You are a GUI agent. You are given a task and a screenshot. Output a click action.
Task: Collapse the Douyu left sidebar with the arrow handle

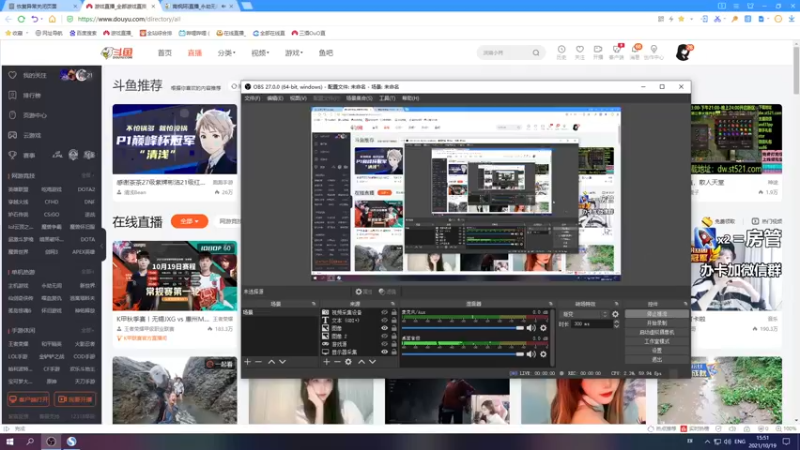102,245
